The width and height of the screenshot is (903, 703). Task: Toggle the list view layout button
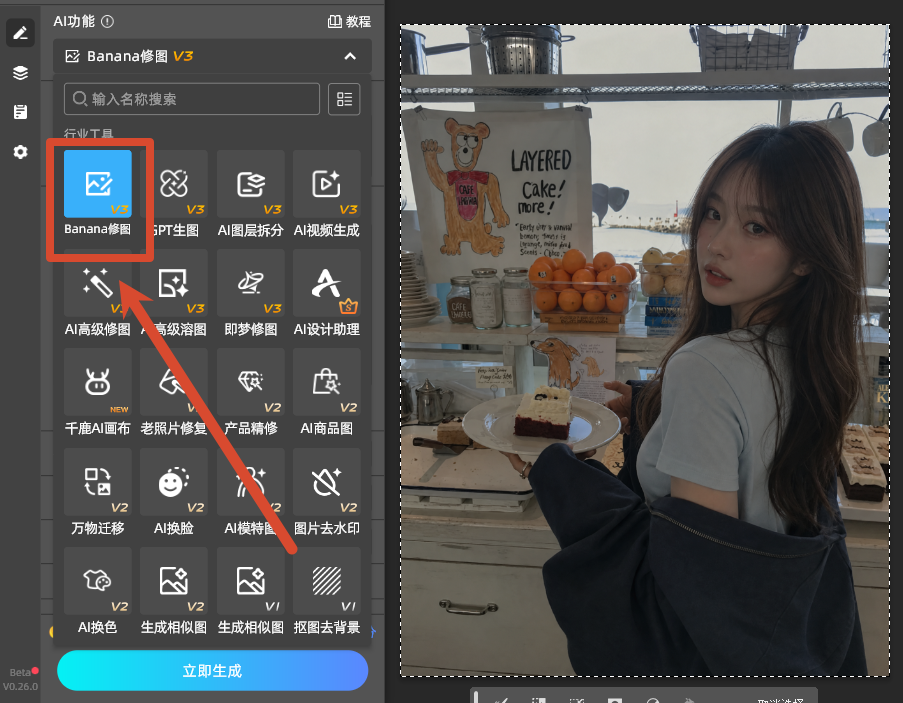click(x=344, y=99)
